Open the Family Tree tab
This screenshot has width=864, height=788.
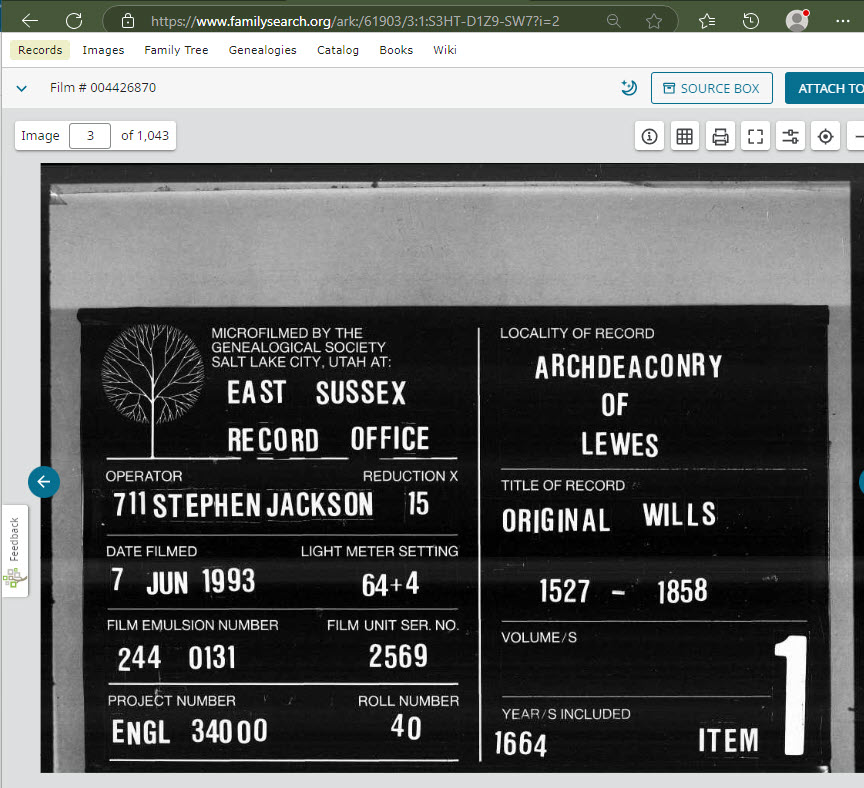176,50
